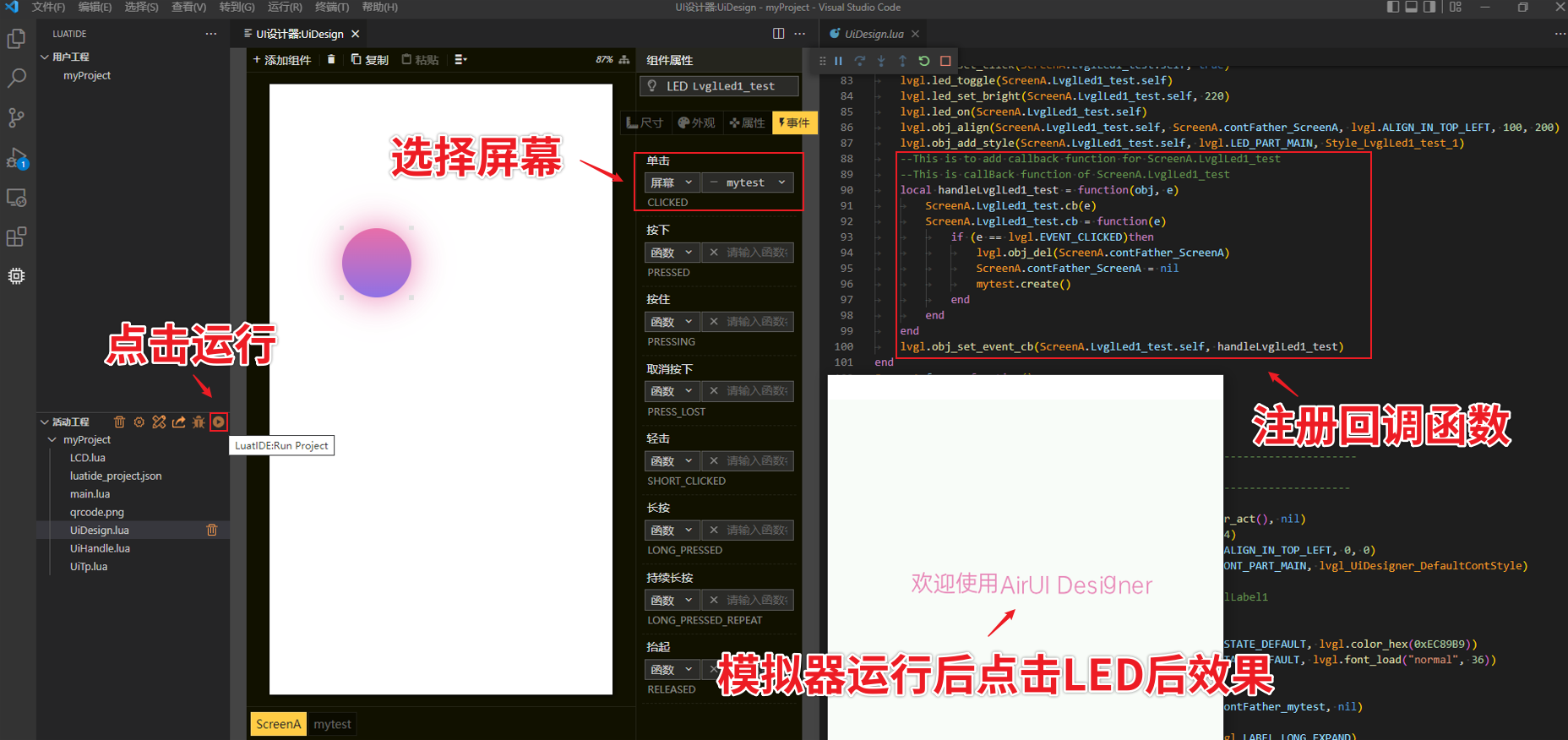Open the 函数 dropdown under 按住

[672, 322]
